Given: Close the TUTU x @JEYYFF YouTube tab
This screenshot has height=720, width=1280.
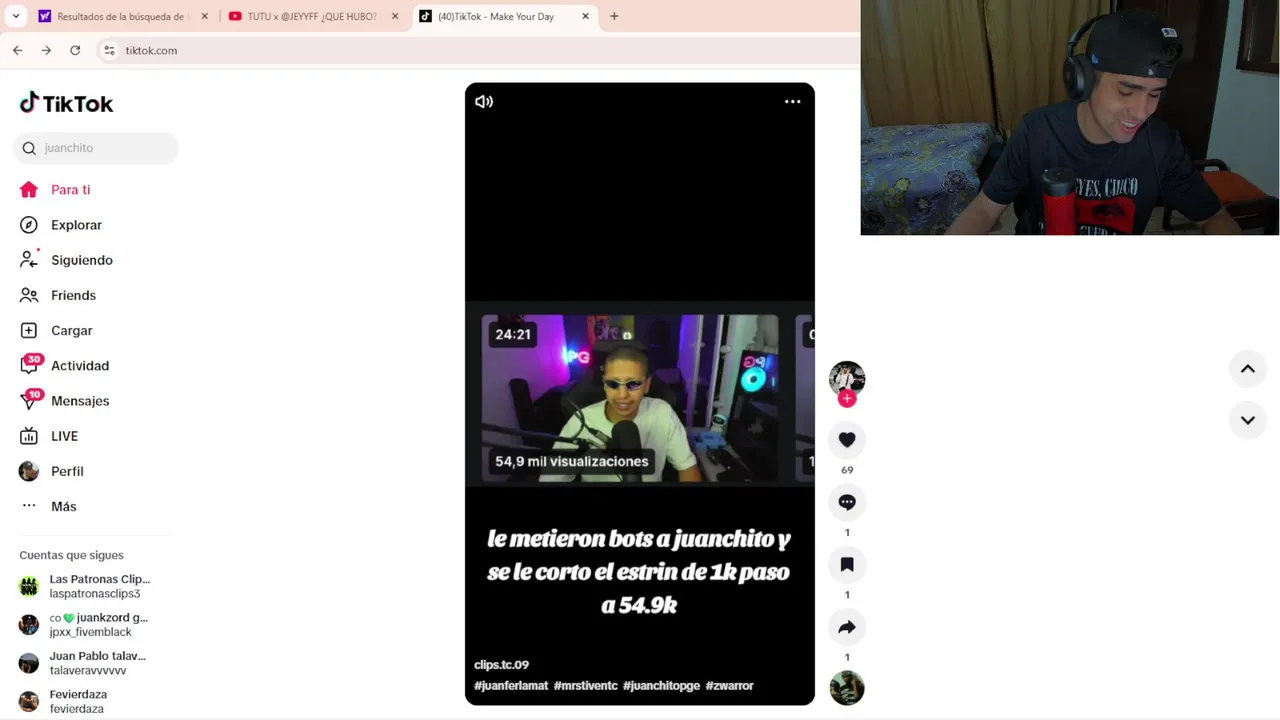Looking at the screenshot, I should pyautogui.click(x=395, y=16).
